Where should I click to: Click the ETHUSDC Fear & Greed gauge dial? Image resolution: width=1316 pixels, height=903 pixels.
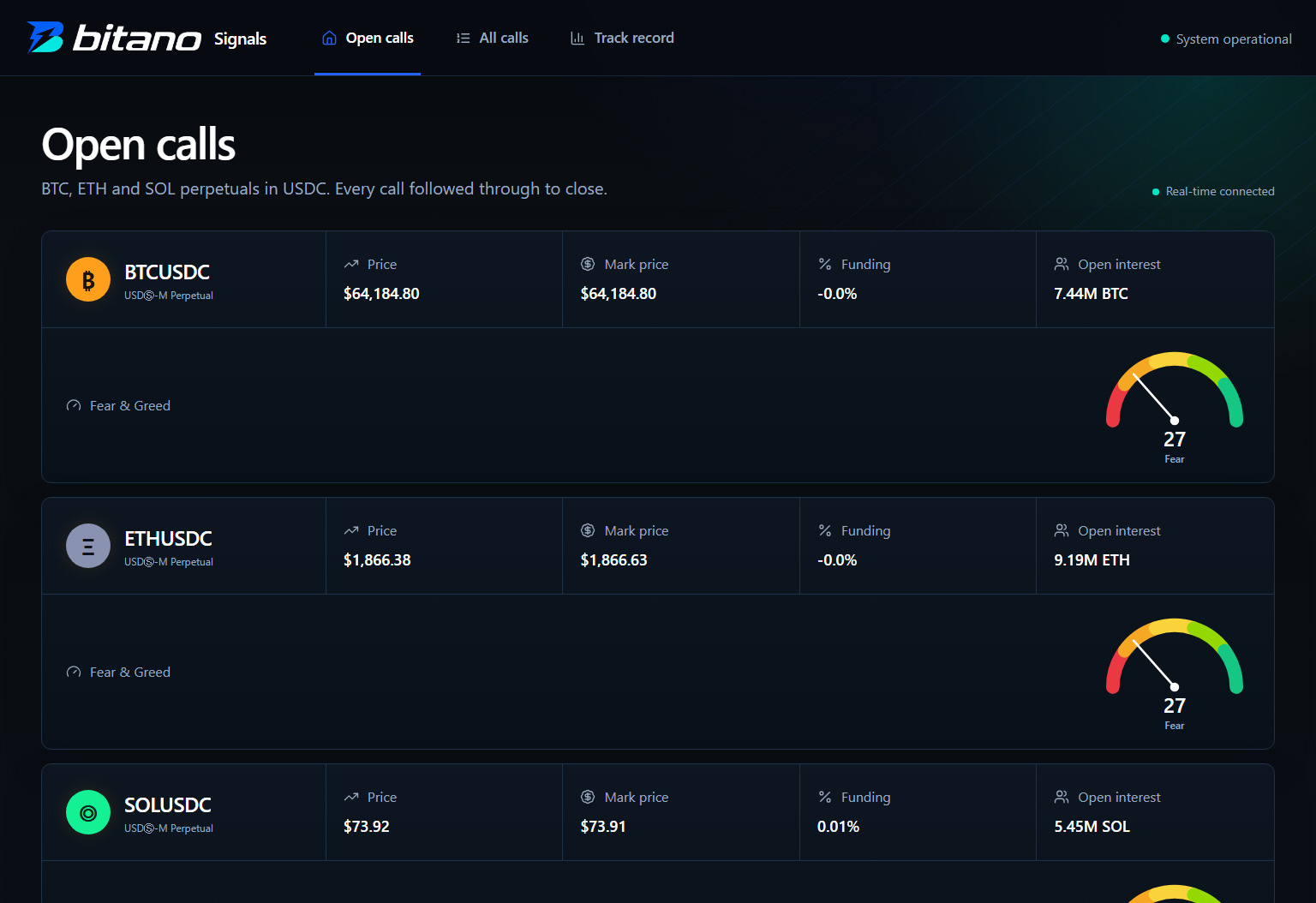(1175, 655)
